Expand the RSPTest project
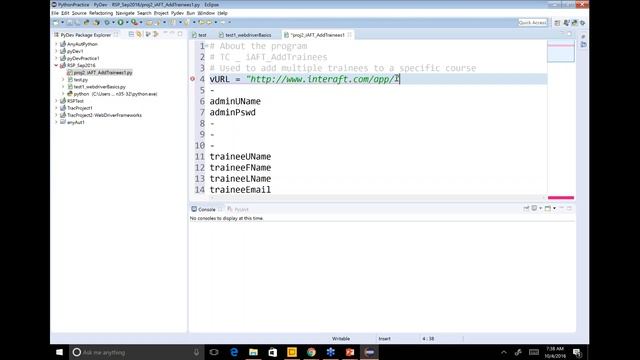Image resolution: width=640 pixels, height=360 pixels. pos(56,101)
